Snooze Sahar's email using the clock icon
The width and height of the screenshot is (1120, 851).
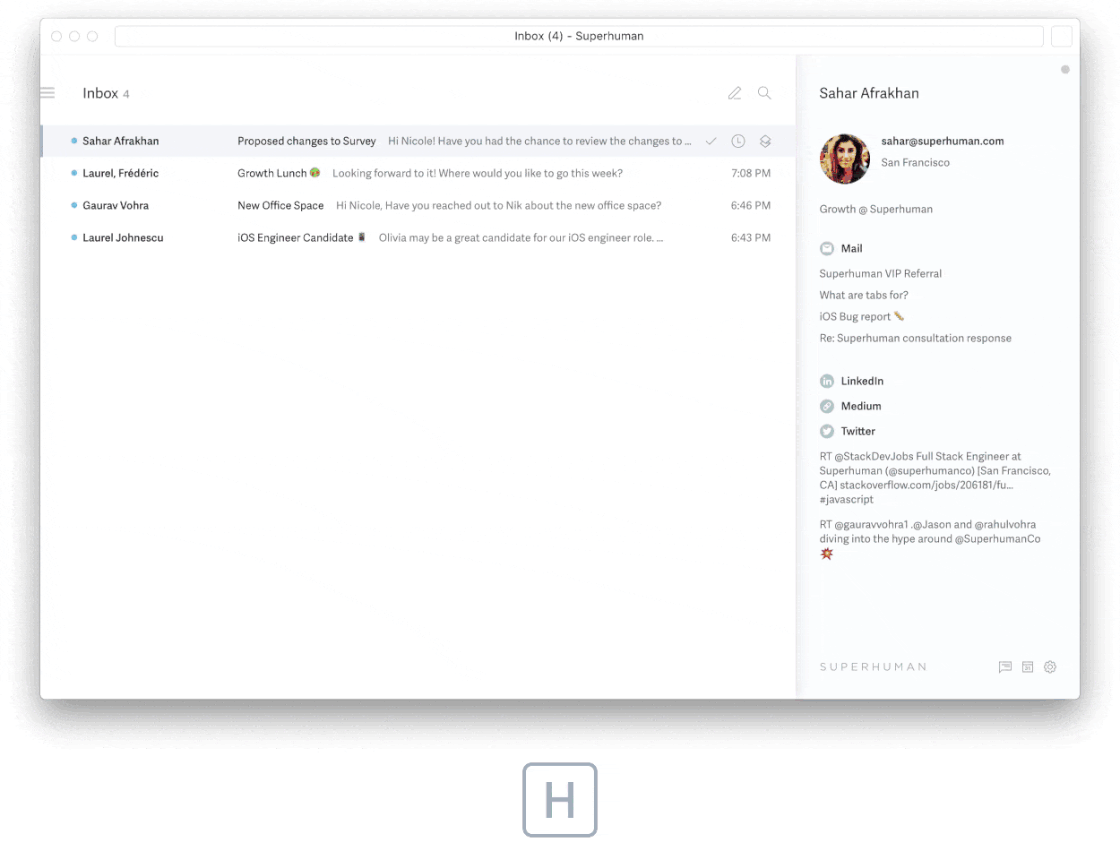point(738,141)
